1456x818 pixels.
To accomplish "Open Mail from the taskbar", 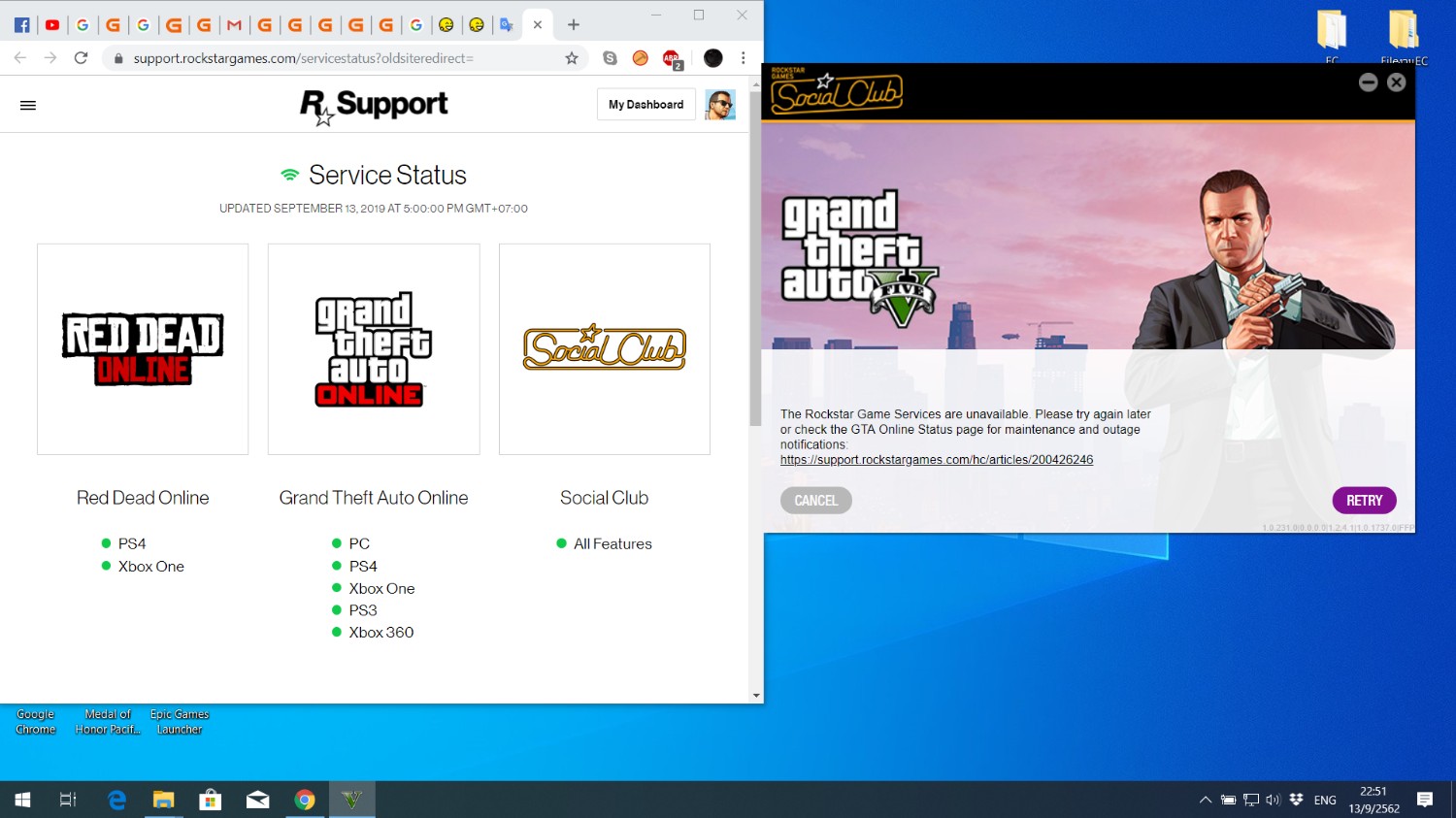I will 257,800.
